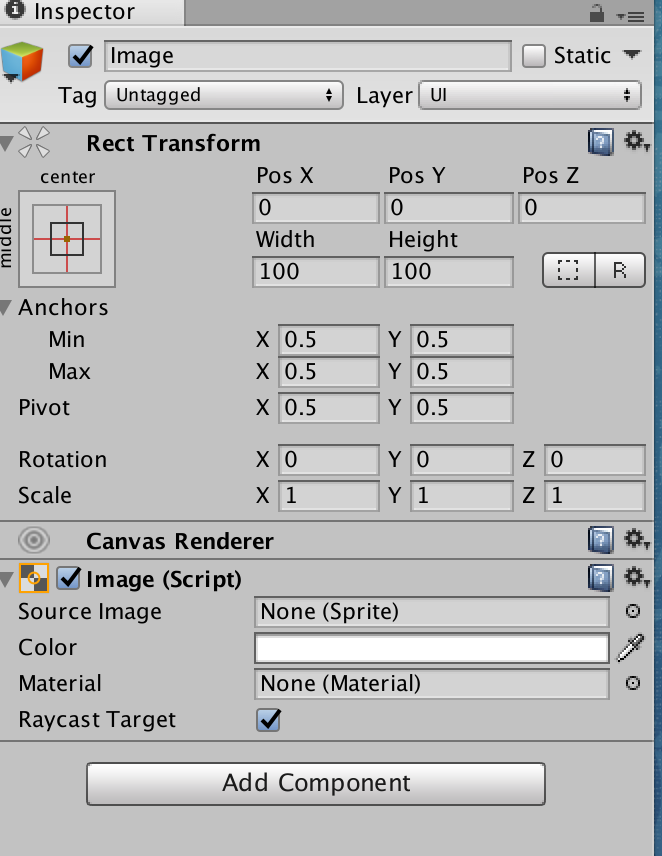
Task: Open the Layer dropdown showing UI
Action: point(530,95)
